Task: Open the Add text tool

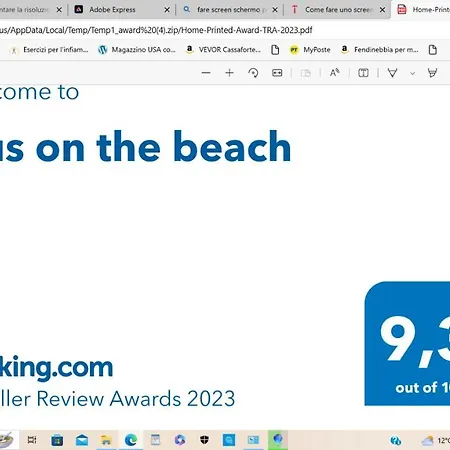Action: click(363, 73)
